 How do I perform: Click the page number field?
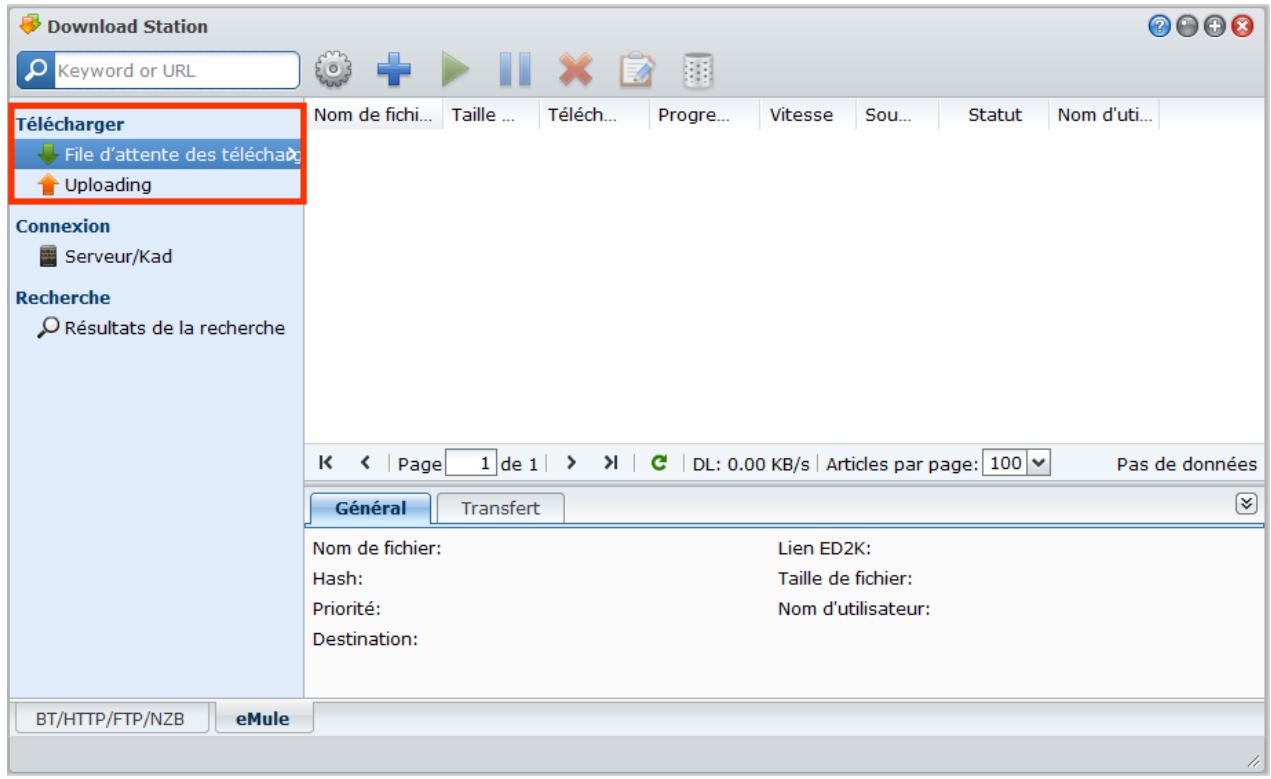[473, 464]
